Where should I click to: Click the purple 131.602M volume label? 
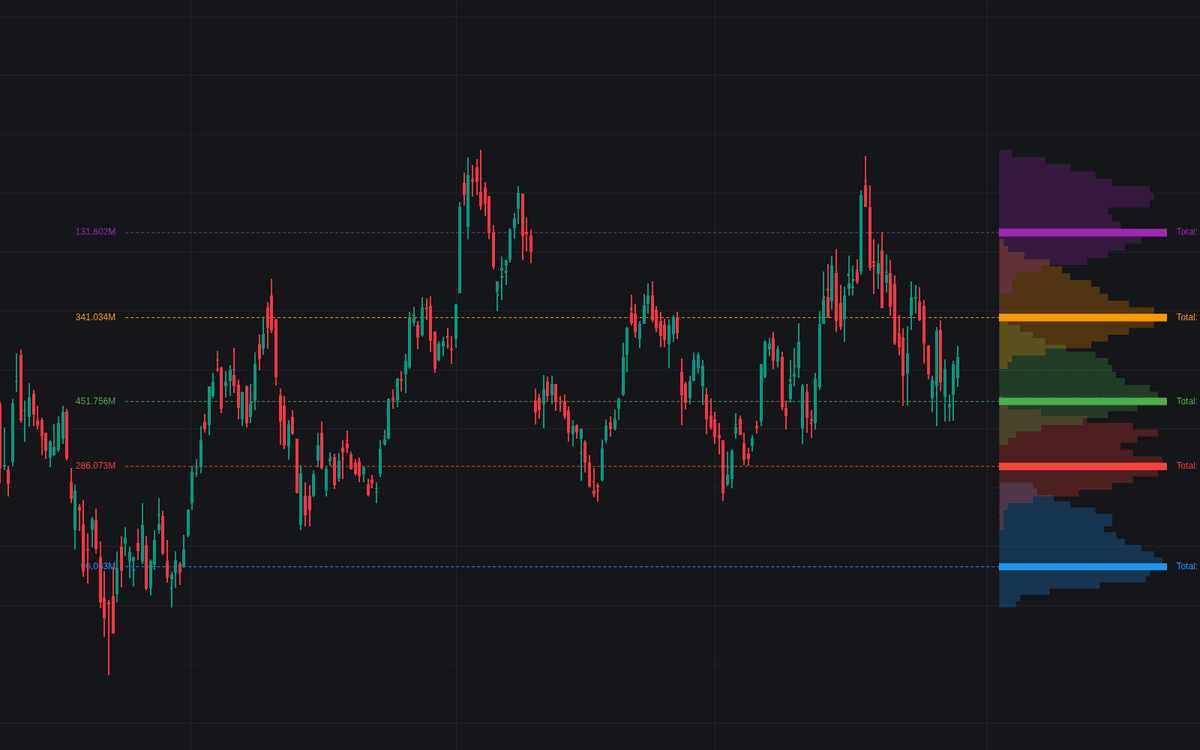click(95, 232)
